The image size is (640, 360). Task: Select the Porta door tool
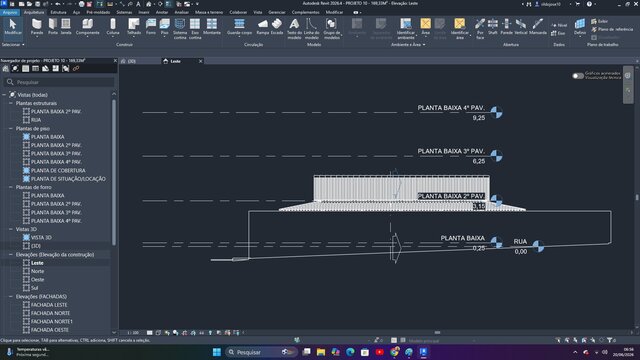53,27
